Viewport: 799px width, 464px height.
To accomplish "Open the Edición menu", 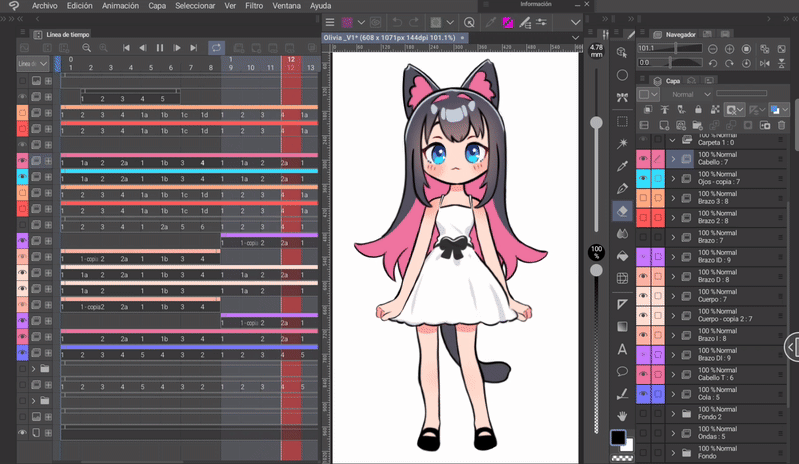I will click(79, 6).
